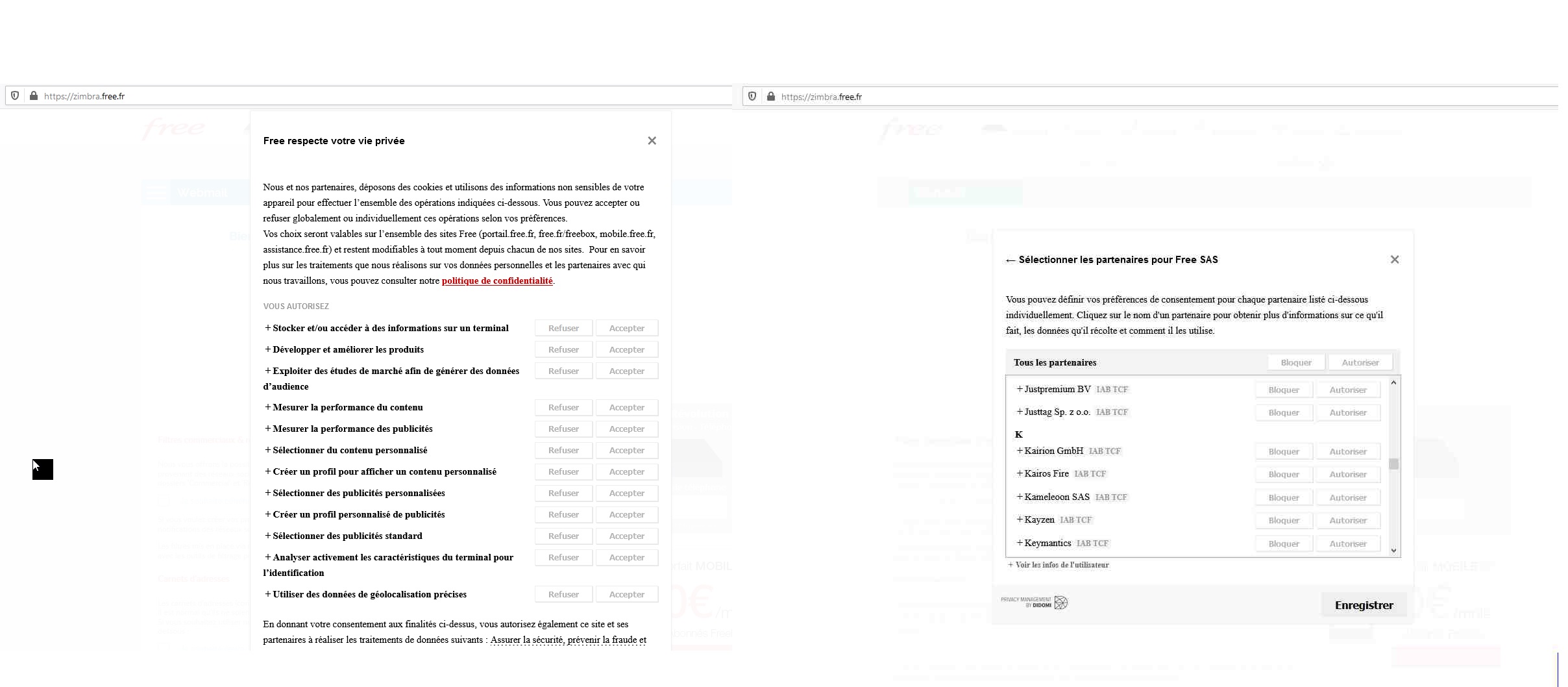This screenshot has width=1568, height=687.
Task: Click the partners list scrollbar thumb
Action: [x=1393, y=464]
